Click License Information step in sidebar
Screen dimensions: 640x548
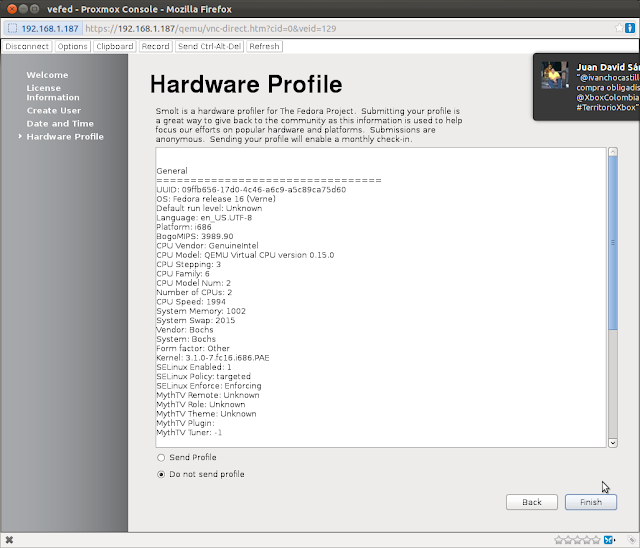[53, 93]
